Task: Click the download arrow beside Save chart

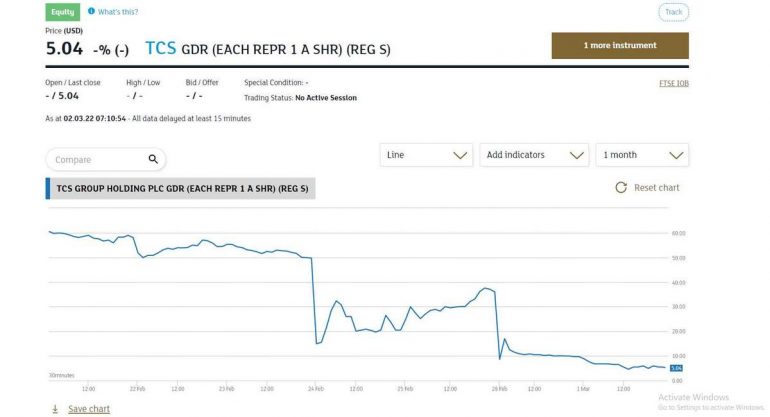Action: click(x=55, y=409)
